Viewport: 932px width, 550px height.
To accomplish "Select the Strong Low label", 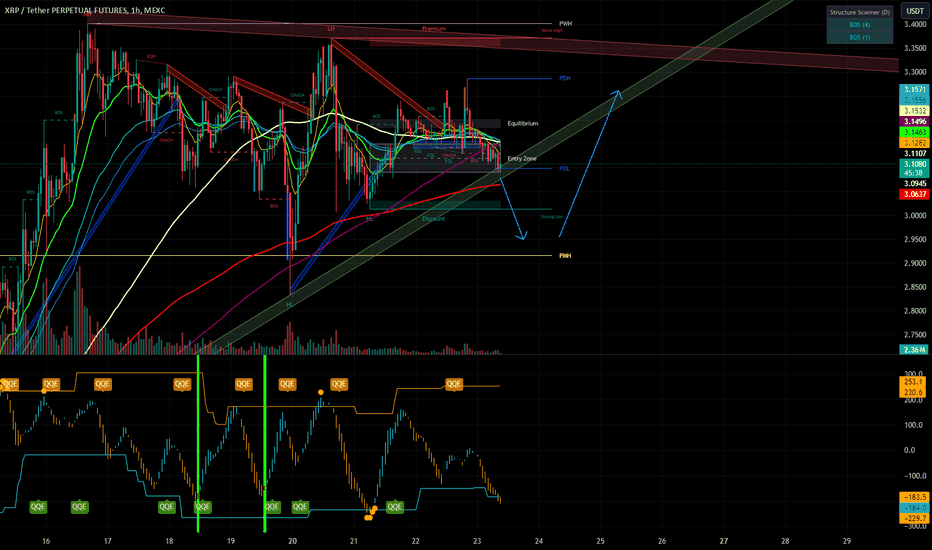I will click(552, 217).
